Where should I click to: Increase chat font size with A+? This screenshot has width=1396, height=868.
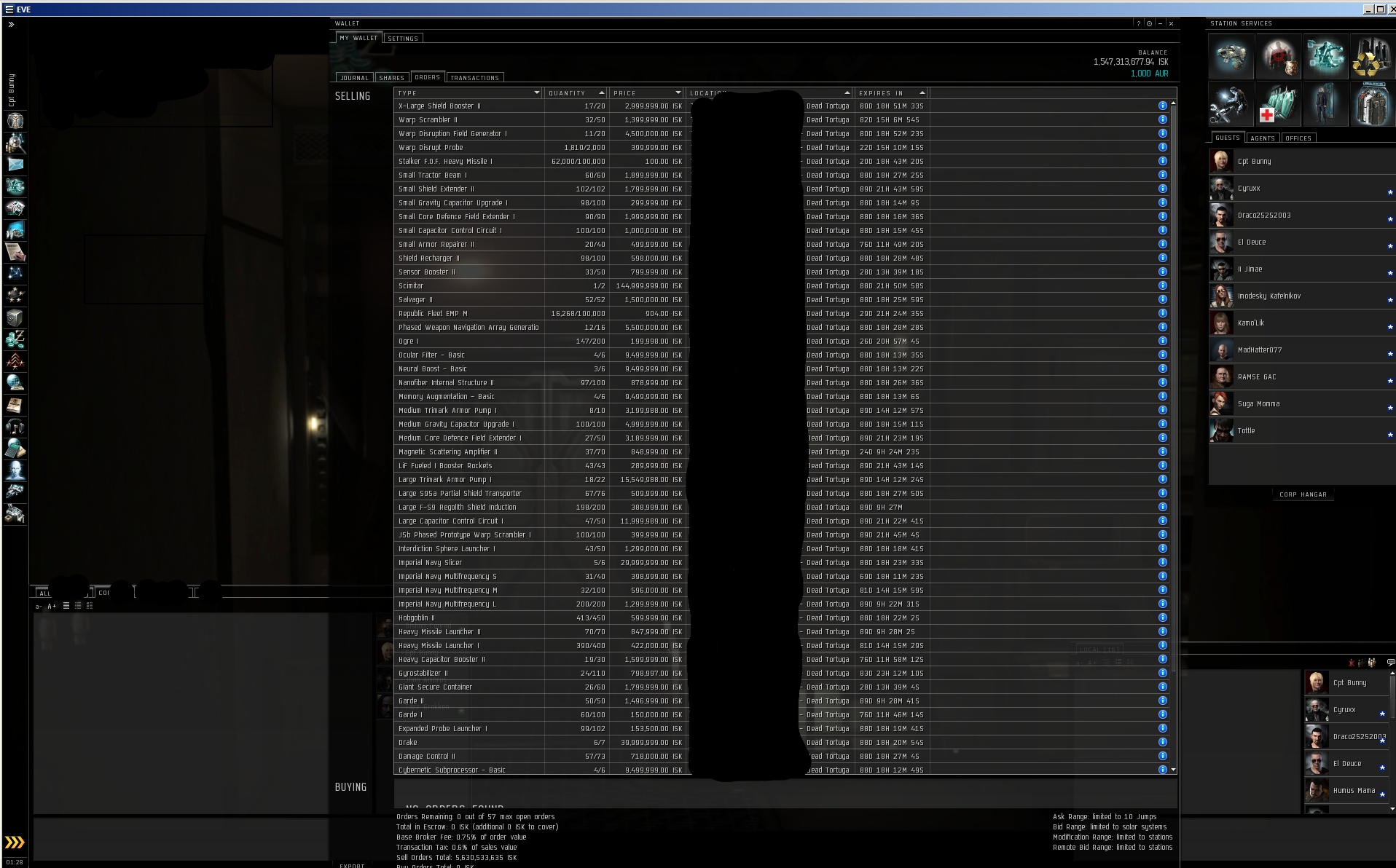coord(52,606)
